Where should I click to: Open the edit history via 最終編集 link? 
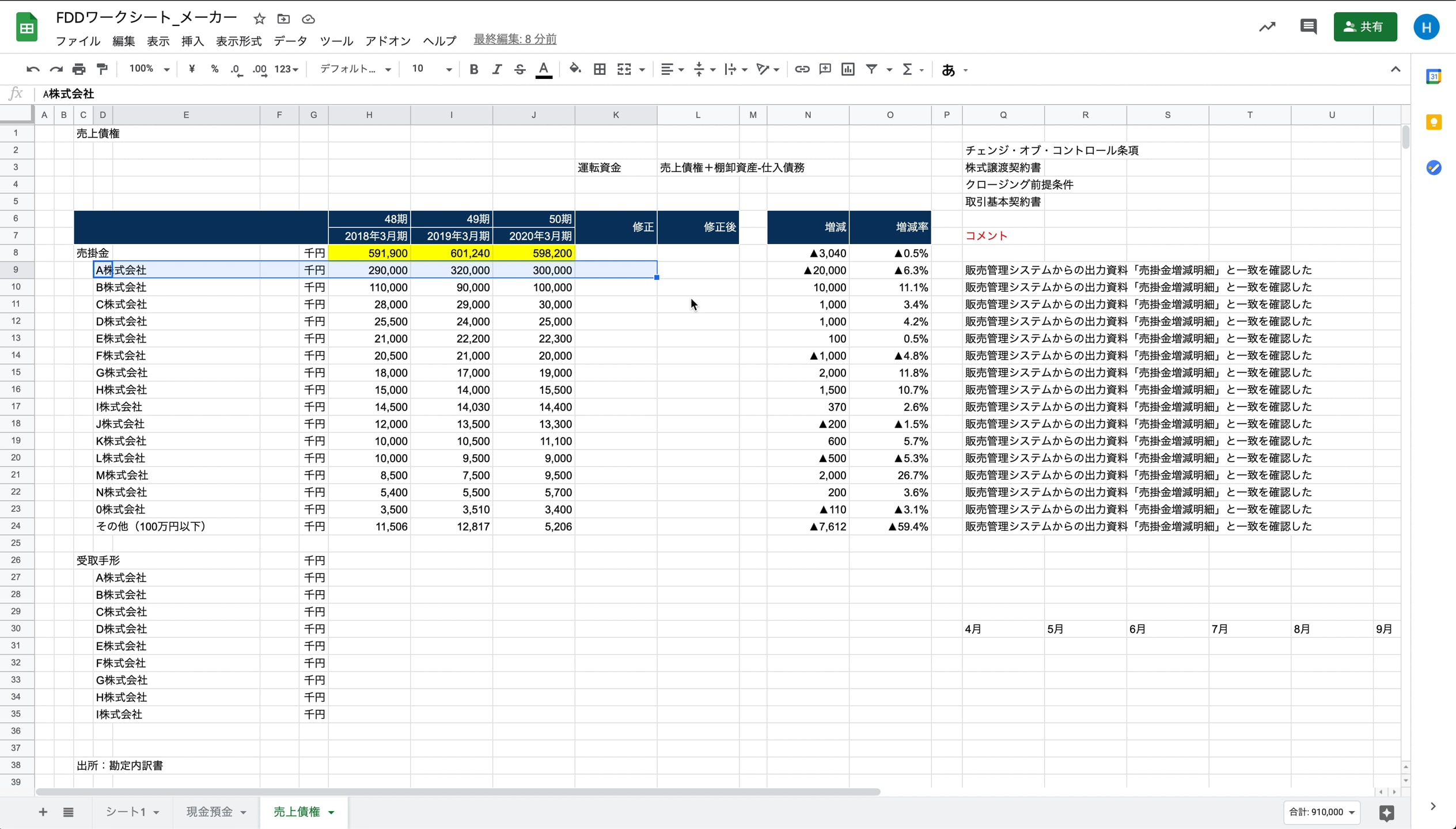[514, 39]
